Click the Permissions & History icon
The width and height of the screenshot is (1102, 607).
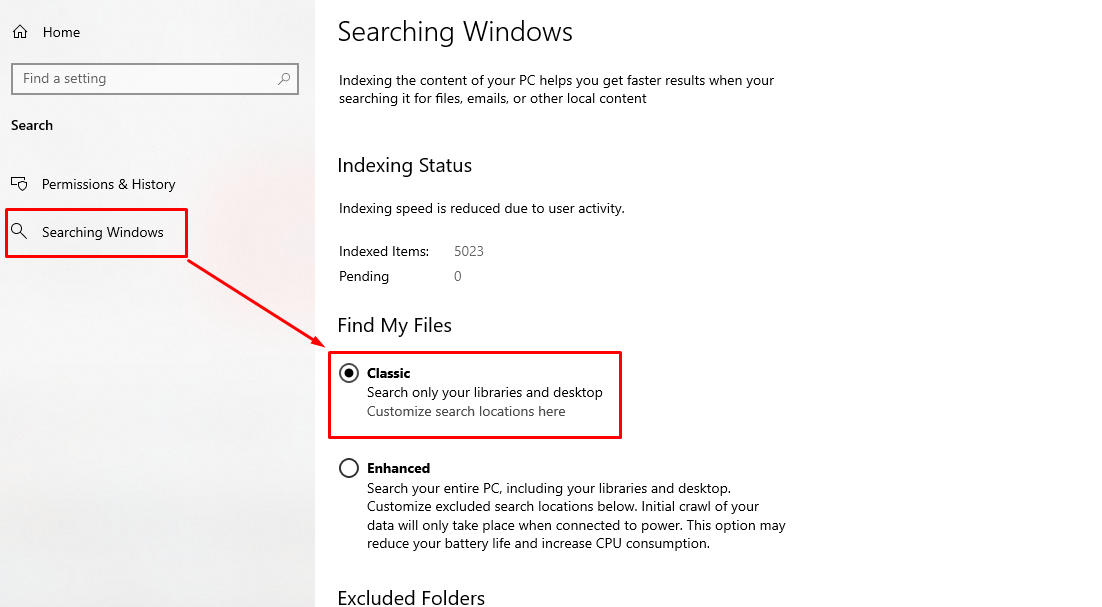(x=19, y=184)
